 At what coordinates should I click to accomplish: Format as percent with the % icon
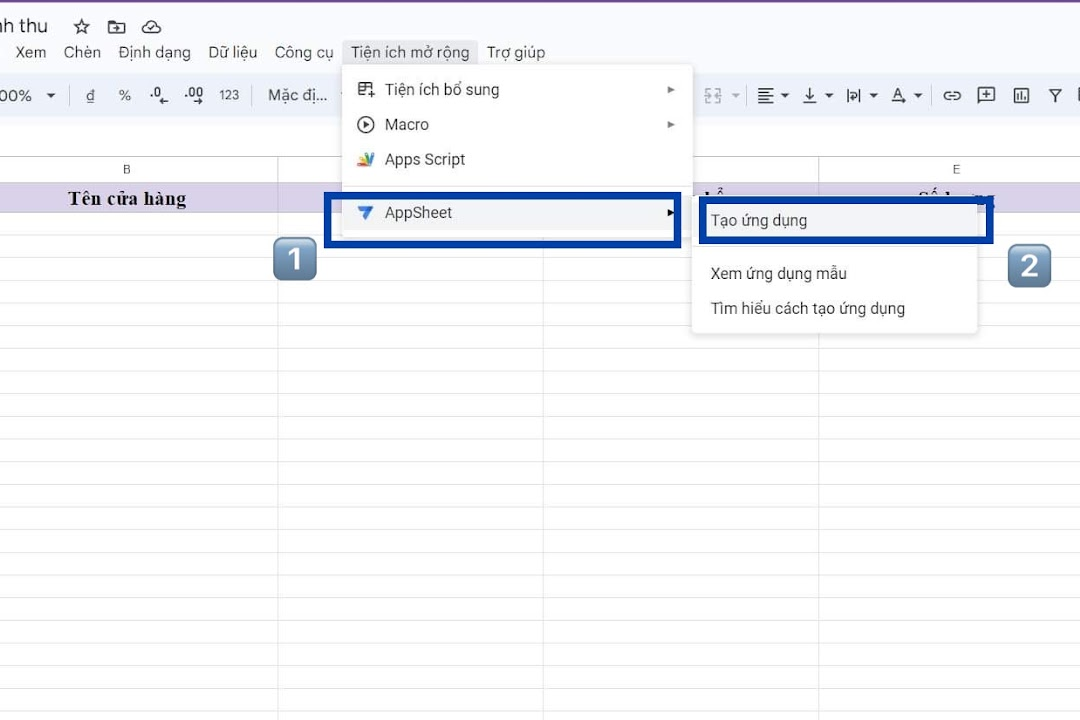(x=125, y=96)
